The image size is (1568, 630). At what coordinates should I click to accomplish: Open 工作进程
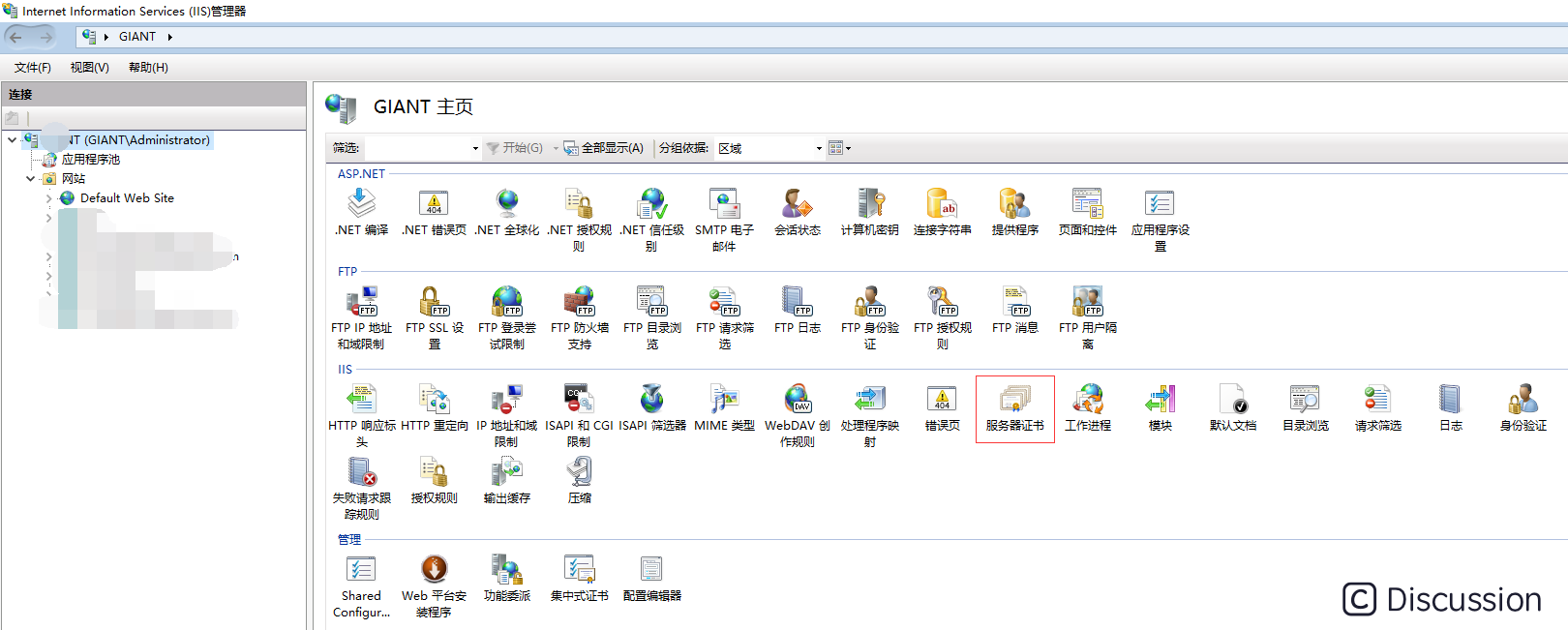coord(1087,407)
